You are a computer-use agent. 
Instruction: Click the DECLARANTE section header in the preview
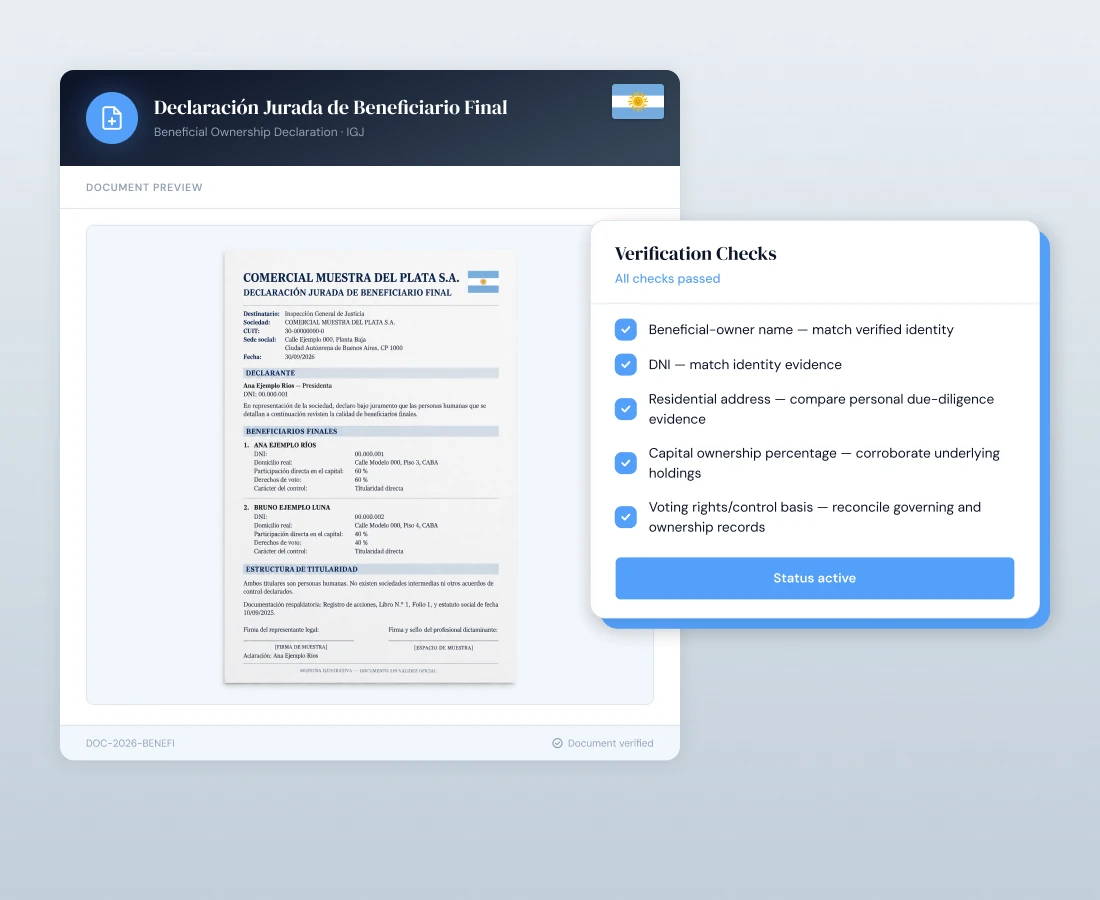click(x=370, y=373)
